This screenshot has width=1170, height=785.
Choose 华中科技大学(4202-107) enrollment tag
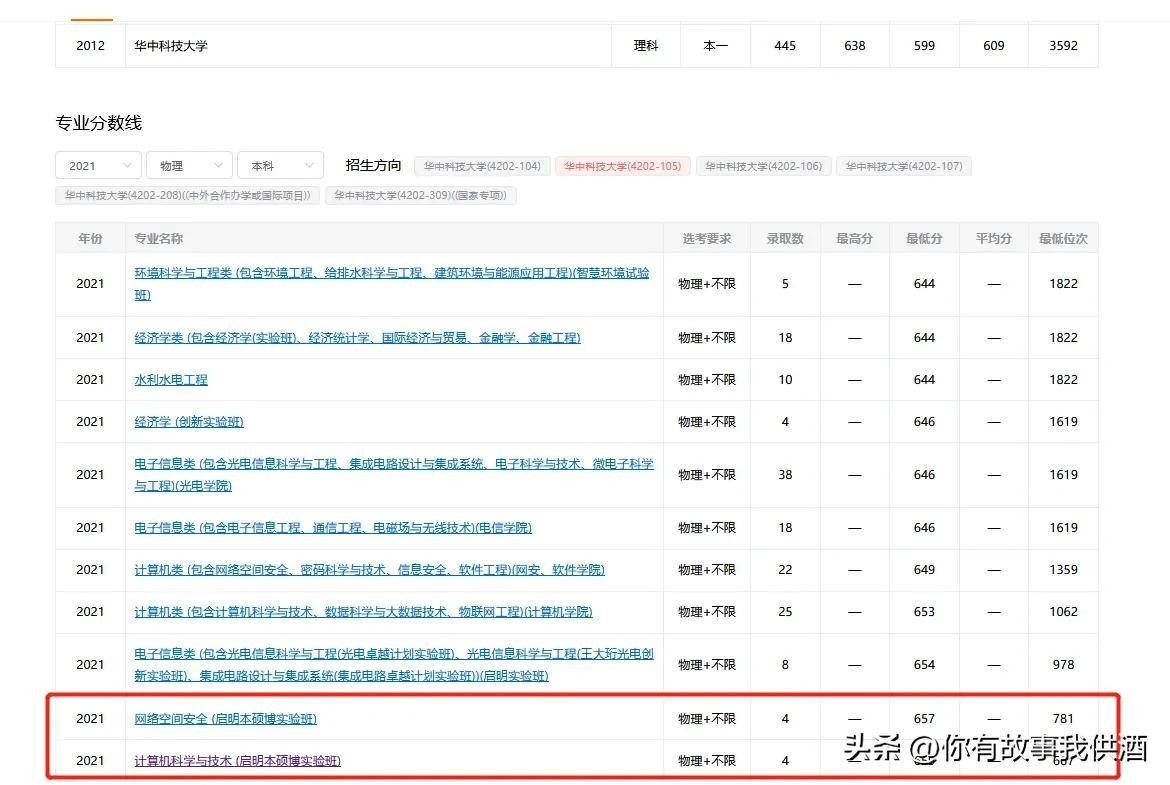point(904,166)
